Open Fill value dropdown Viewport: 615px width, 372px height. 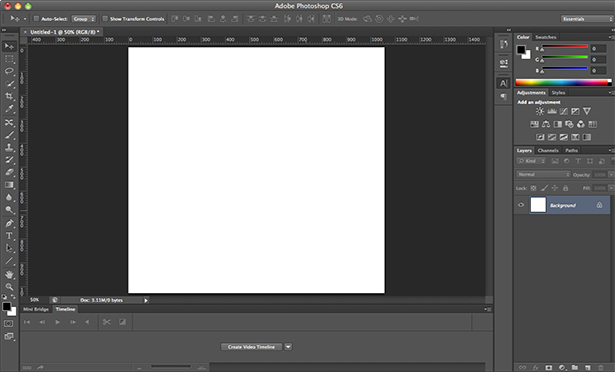click(x=611, y=188)
